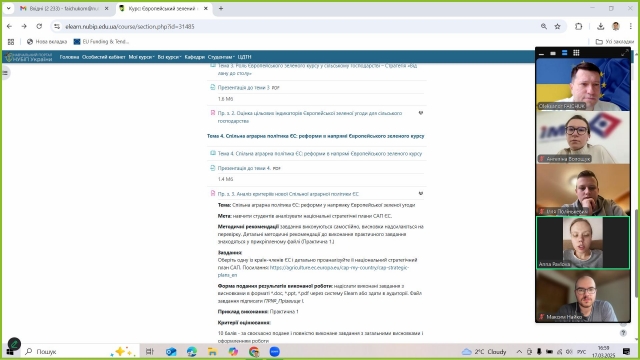The image size is (640, 360).
Task: Bookmark this page with the star icon
Action: 558,27
